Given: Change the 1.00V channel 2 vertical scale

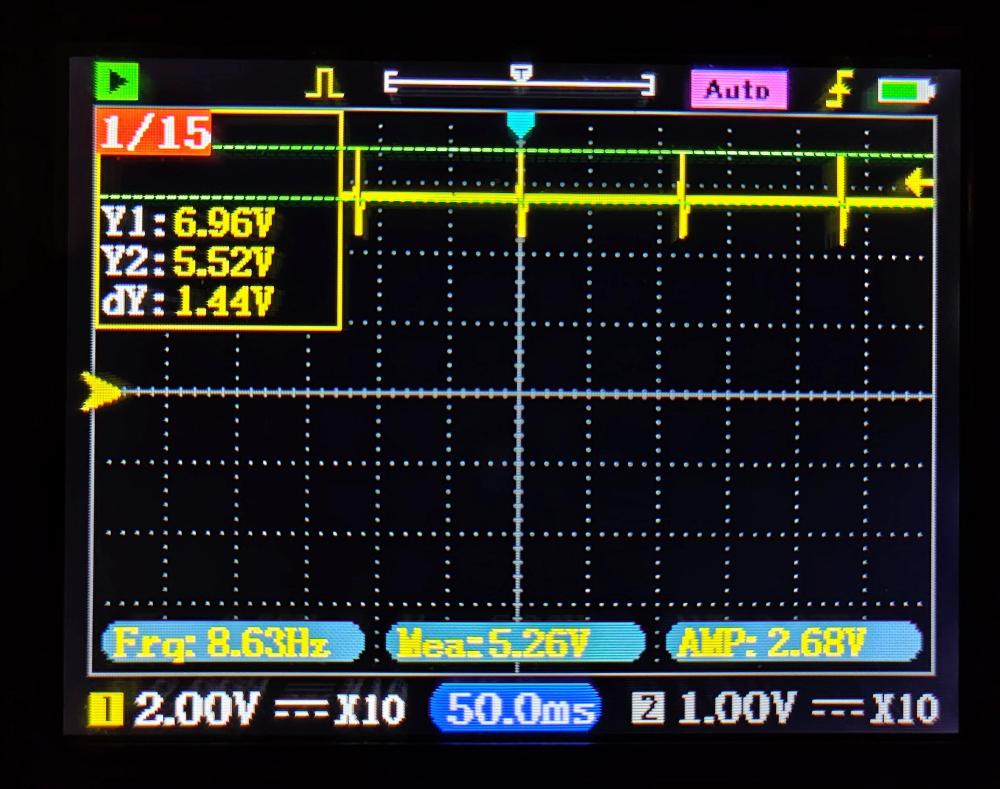Looking at the screenshot, I should tap(735, 709).
